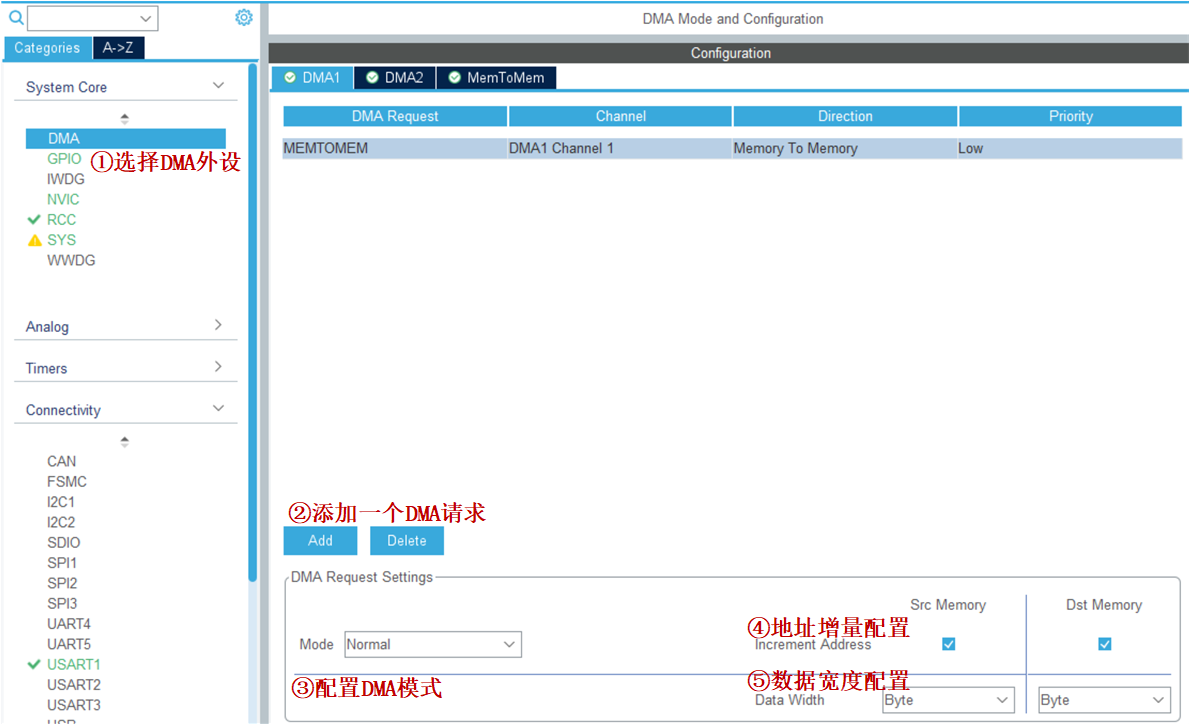The image size is (1190, 725).
Task: Open Src Memory Data Width dropdown
Action: click(x=948, y=700)
